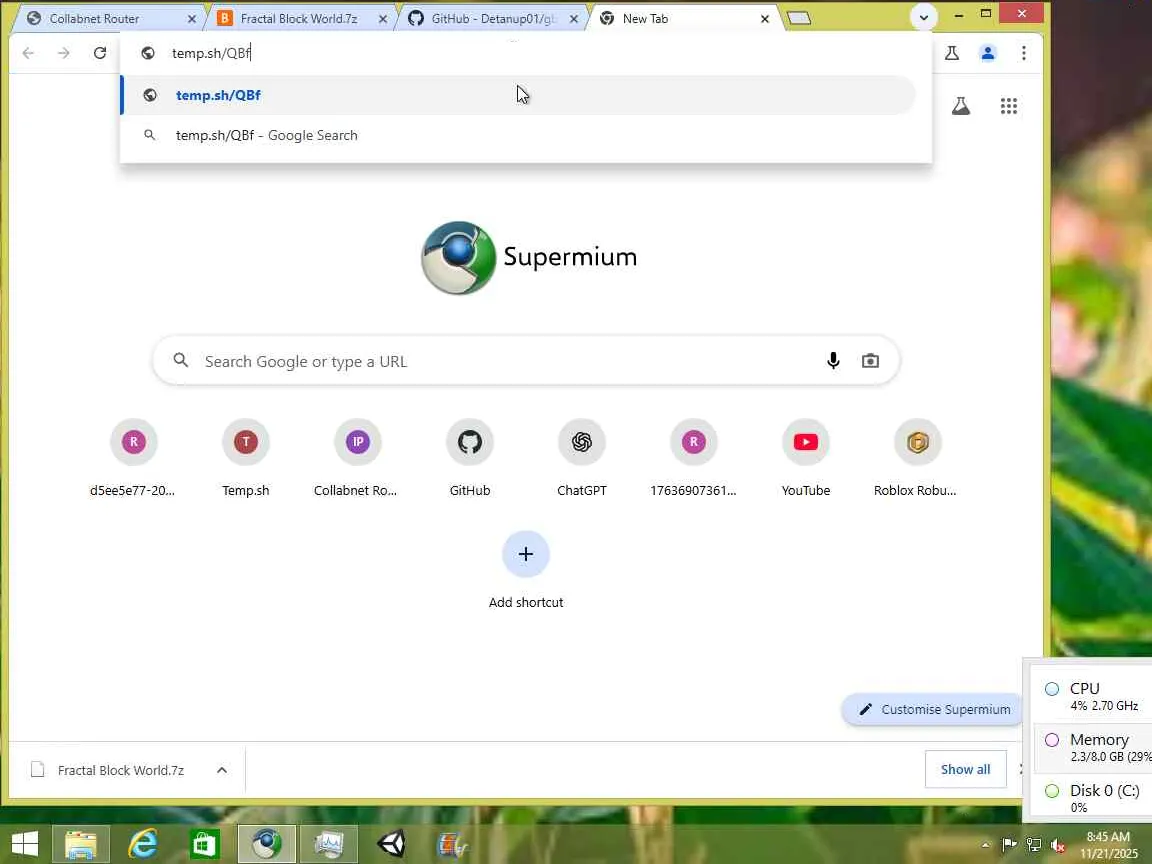1152x864 pixels.
Task: Select the temp.sh/QBf URL suggestion
Action: (519, 95)
